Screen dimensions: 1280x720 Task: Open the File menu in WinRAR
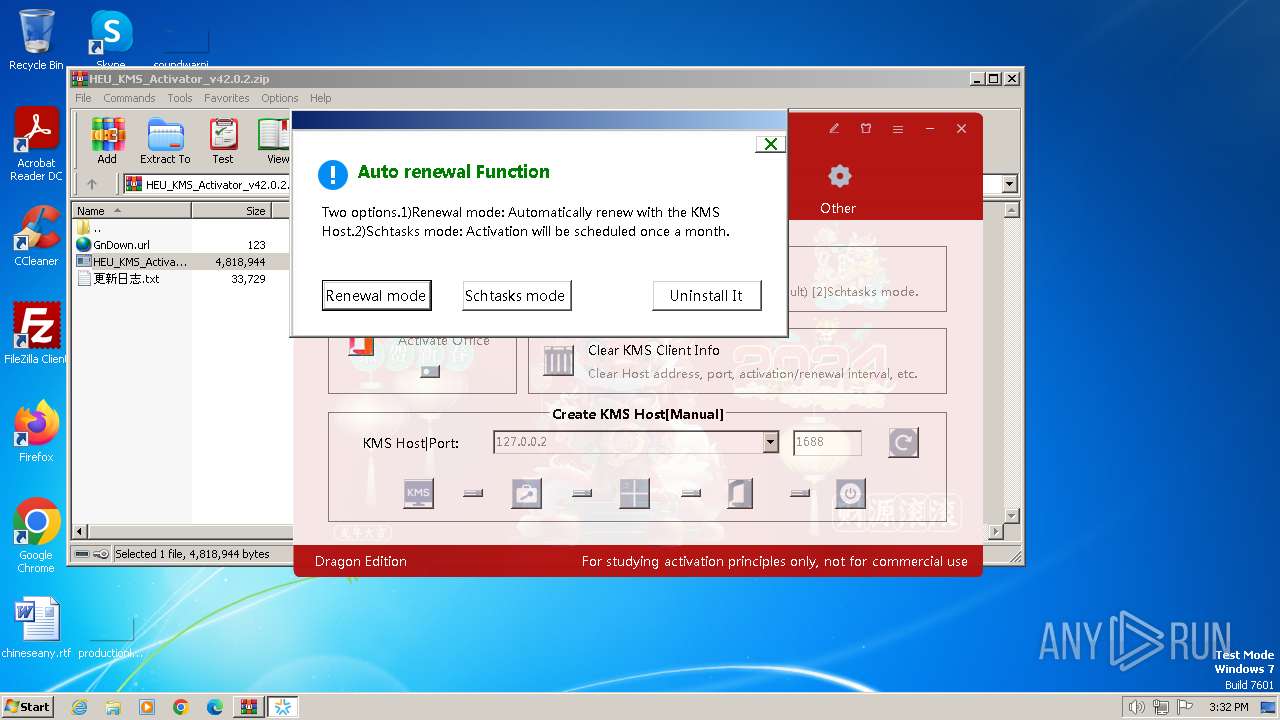pos(83,98)
